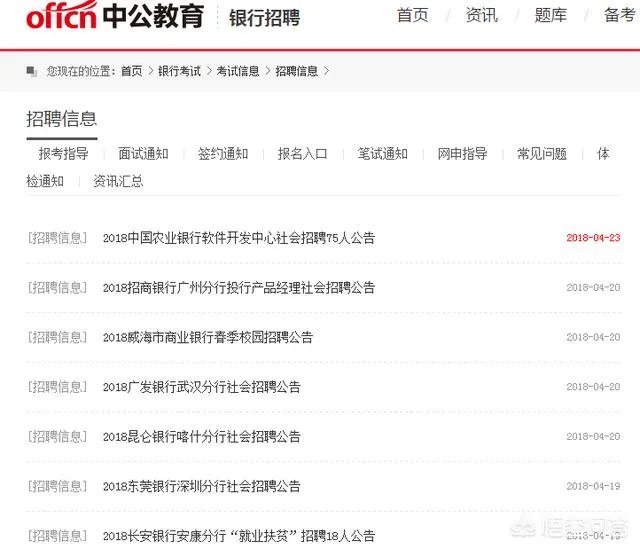Open 2018昆仑银行喀什分行社会招聘公告
This screenshot has width=640, height=549.
tap(202, 437)
